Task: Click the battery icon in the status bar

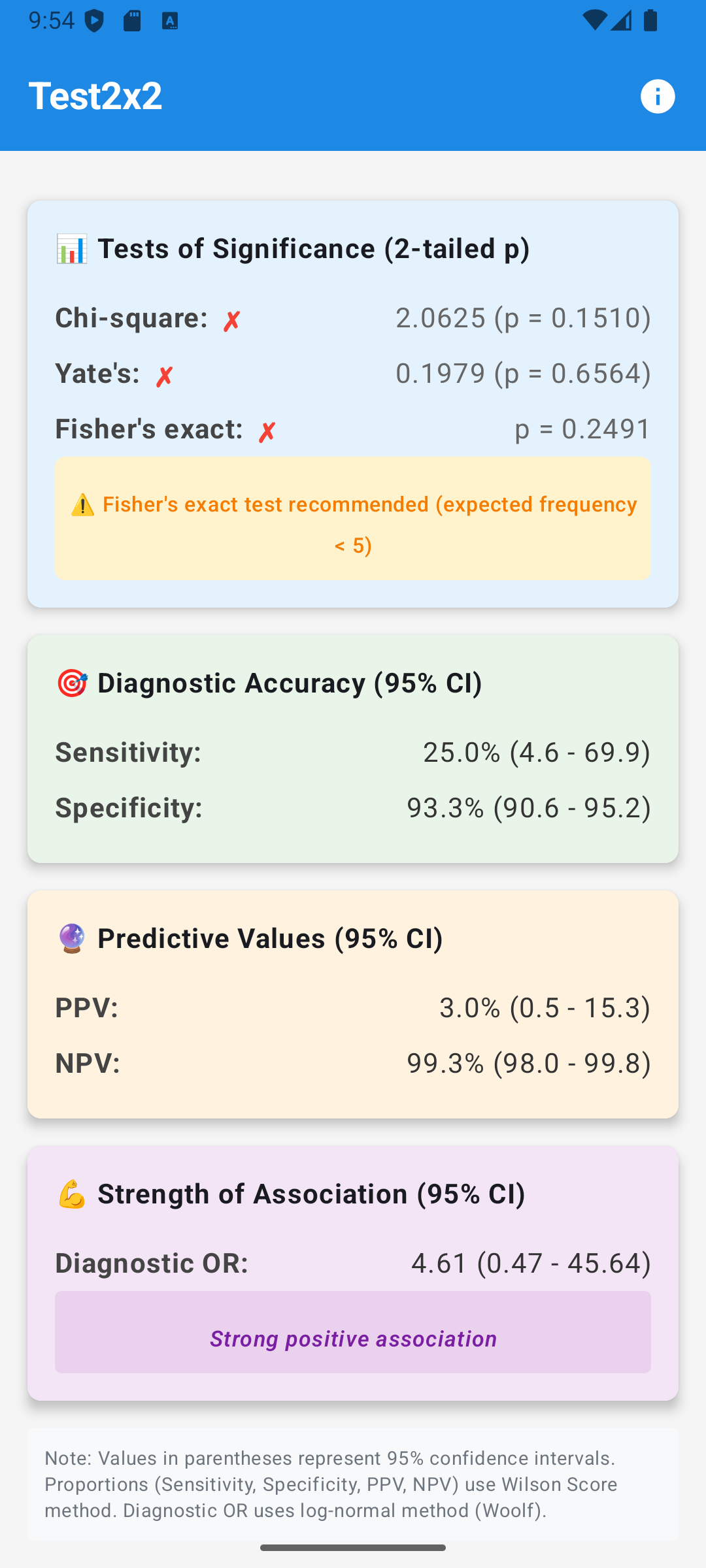Action: (650, 22)
